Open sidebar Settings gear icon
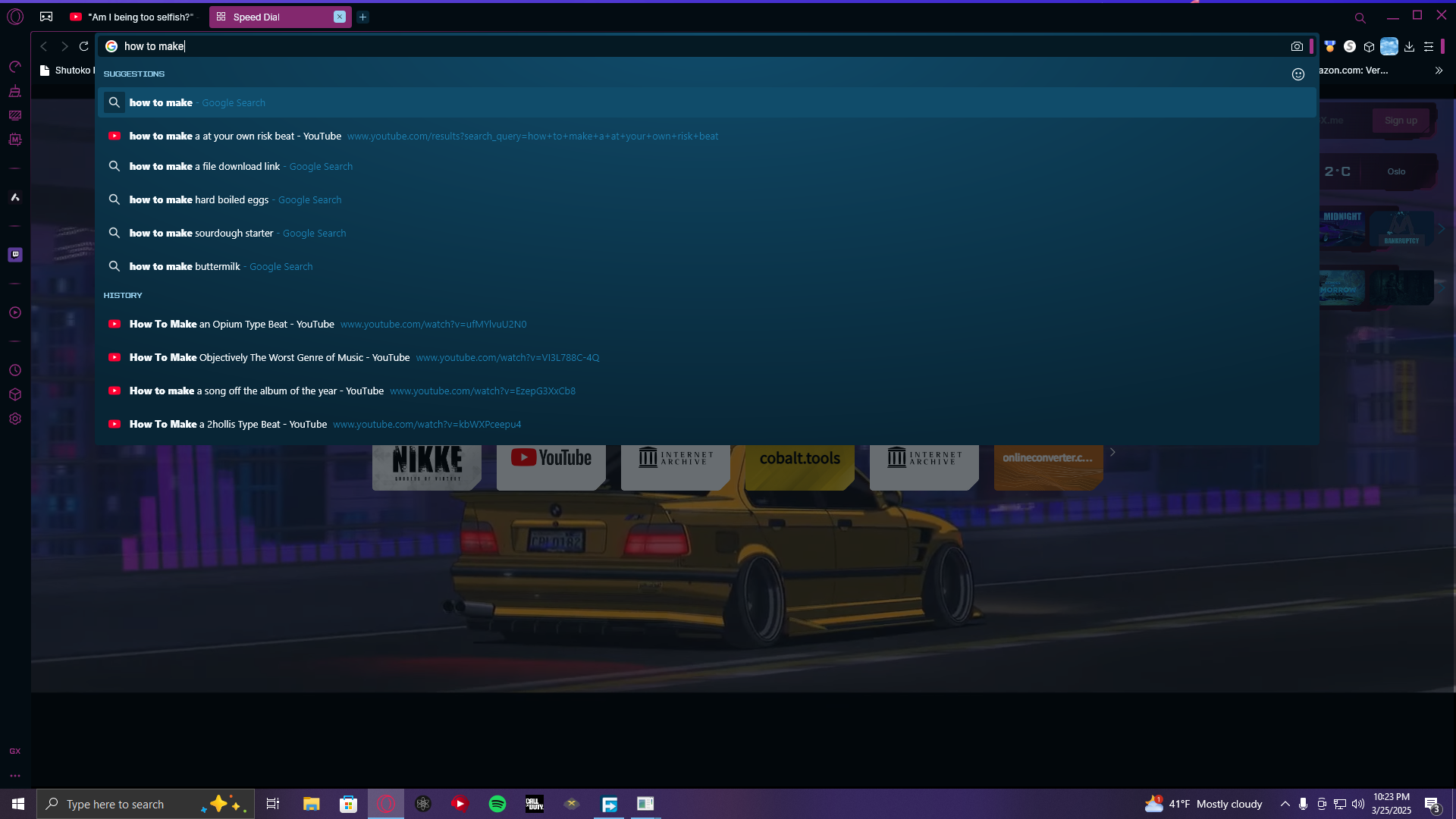Viewport: 1456px width, 819px height. (15, 419)
